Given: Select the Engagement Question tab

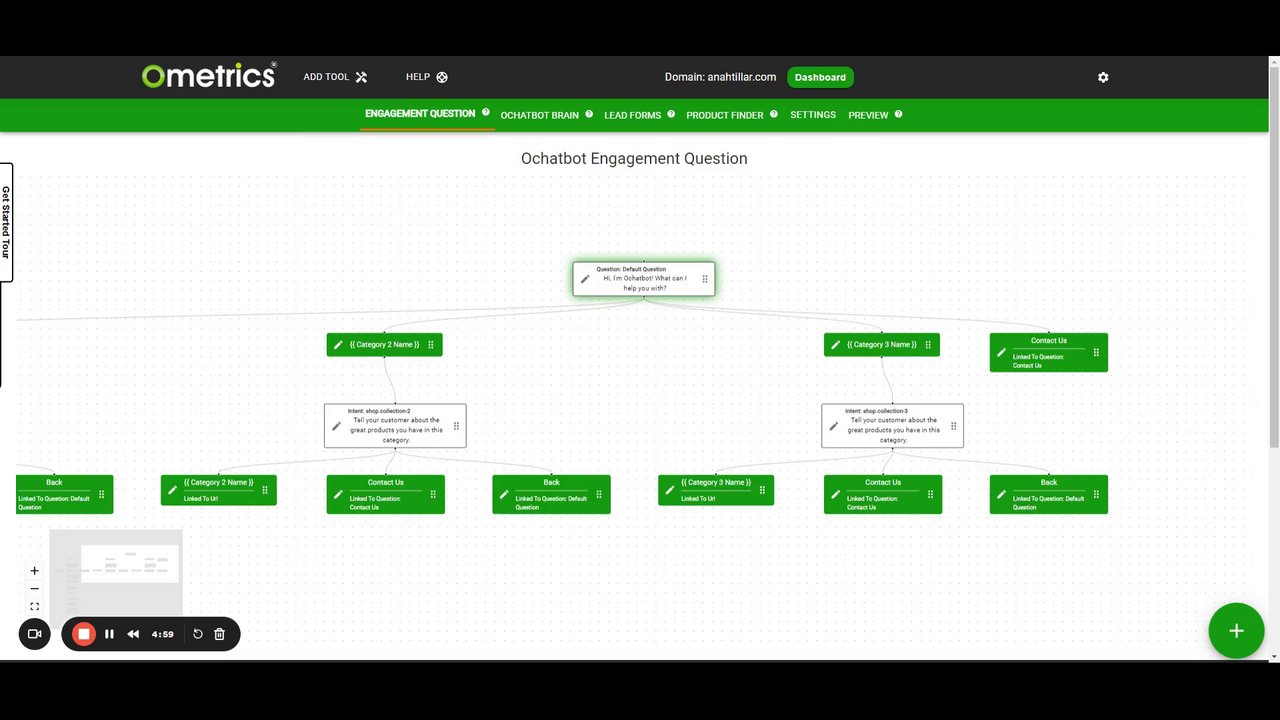Looking at the screenshot, I should [x=420, y=114].
